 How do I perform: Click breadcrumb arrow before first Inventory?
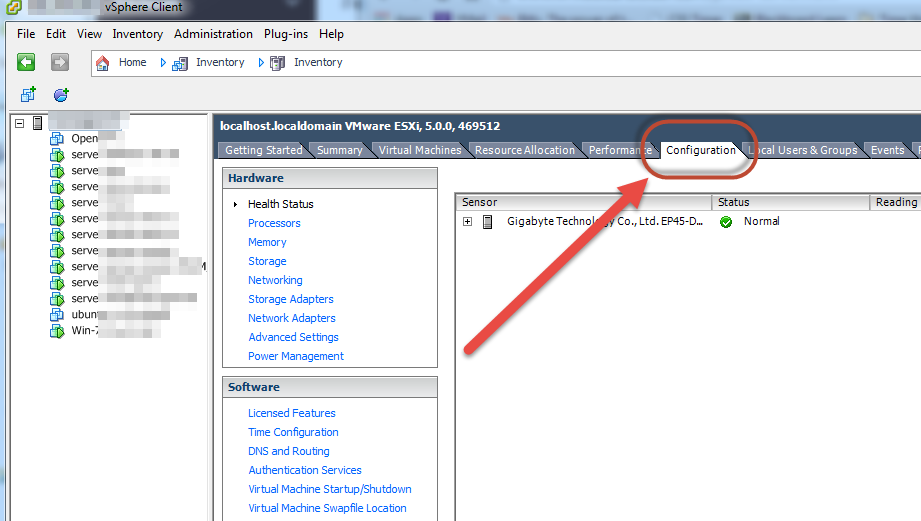point(163,62)
